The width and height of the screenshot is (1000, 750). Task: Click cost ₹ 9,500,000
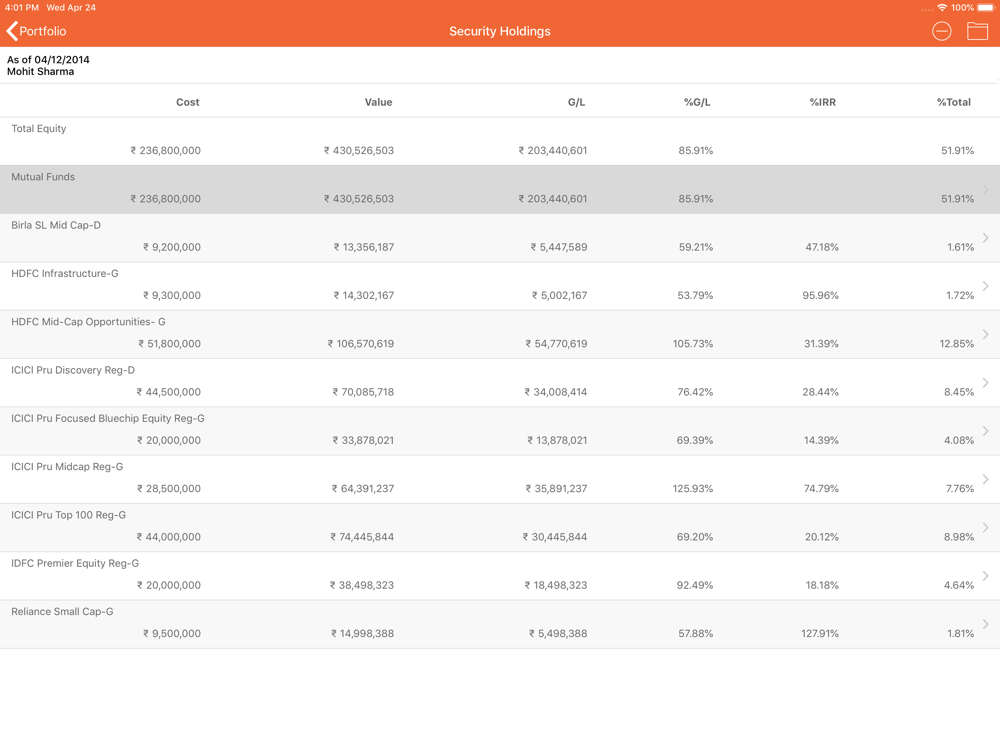click(x=172, y=634)
